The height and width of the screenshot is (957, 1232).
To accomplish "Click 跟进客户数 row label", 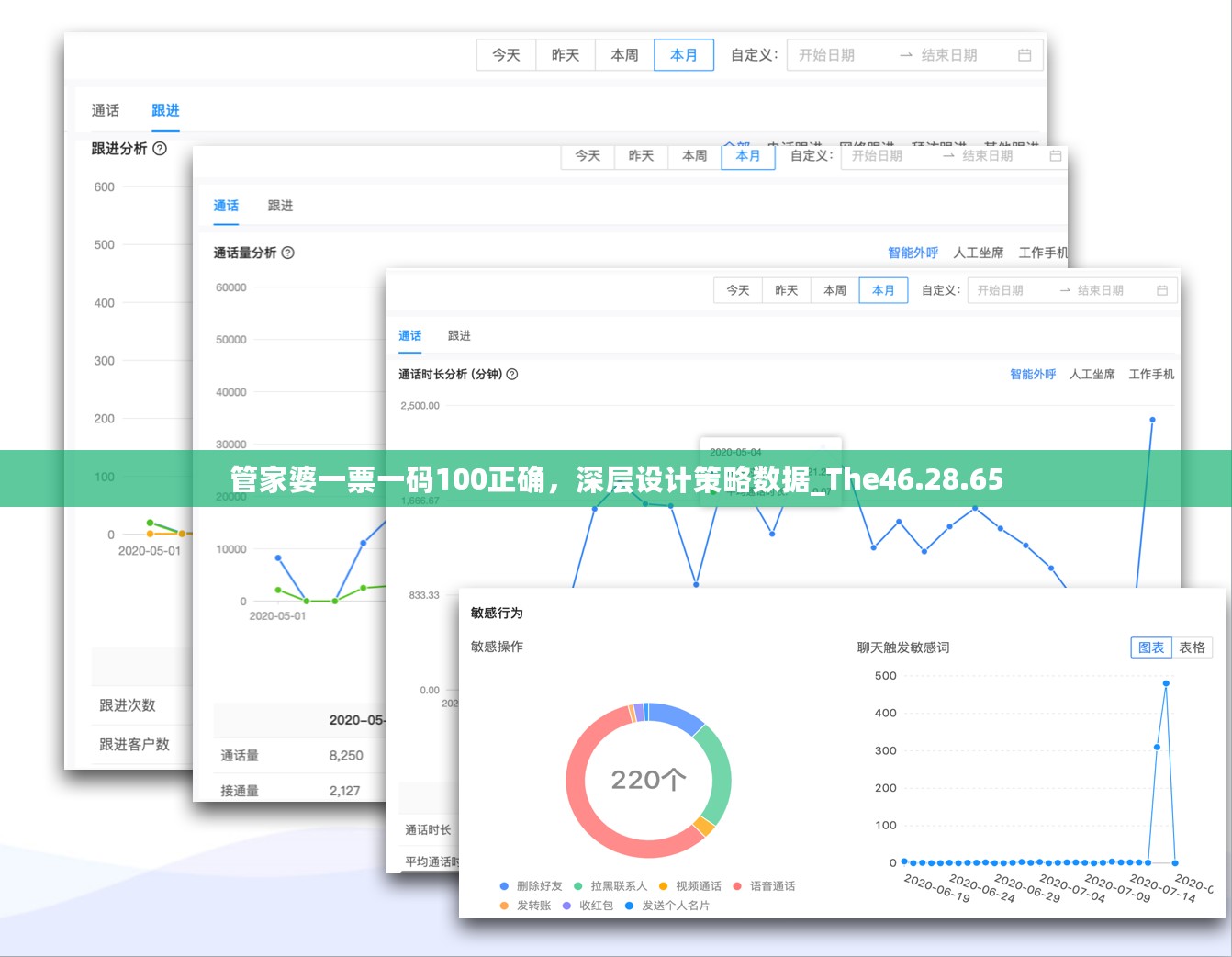I will coord(135,745).
